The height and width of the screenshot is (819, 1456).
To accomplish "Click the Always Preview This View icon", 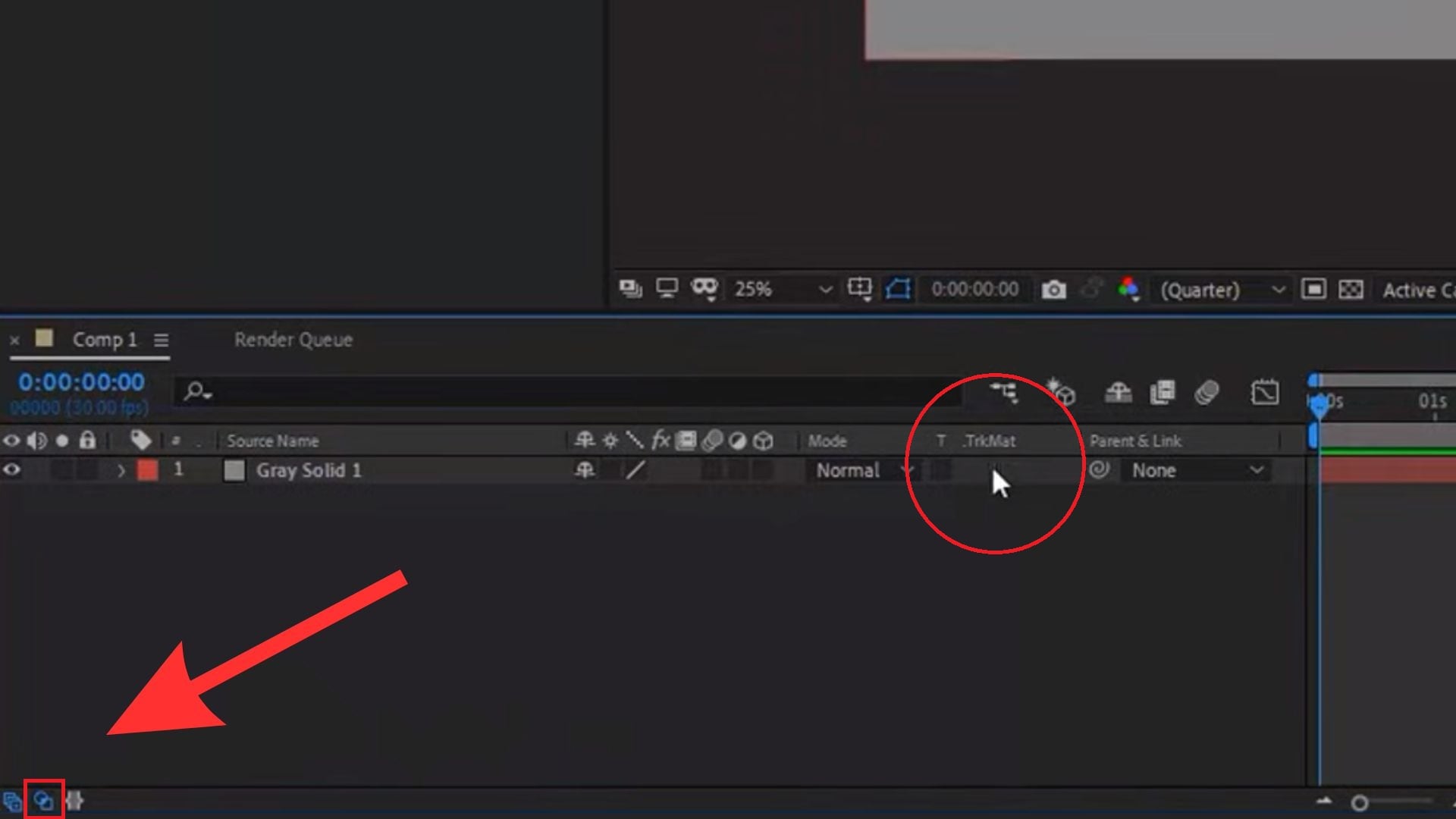I will (x=630, y=289).
